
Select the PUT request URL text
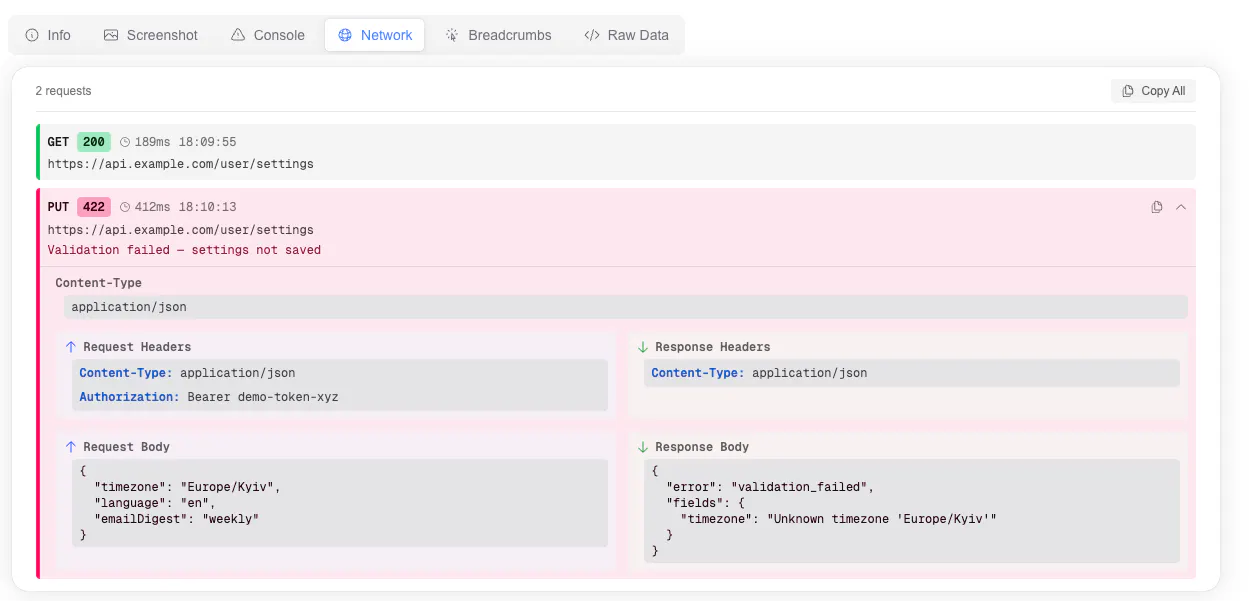(181, 230)
